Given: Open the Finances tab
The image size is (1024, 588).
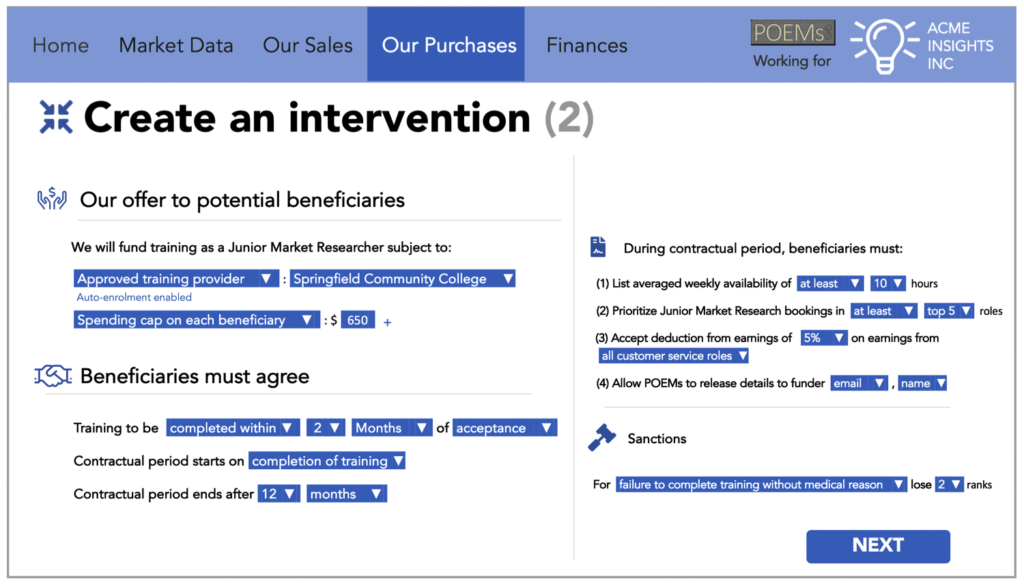Looking at the screenshot, I should click(x=586, y=45).
